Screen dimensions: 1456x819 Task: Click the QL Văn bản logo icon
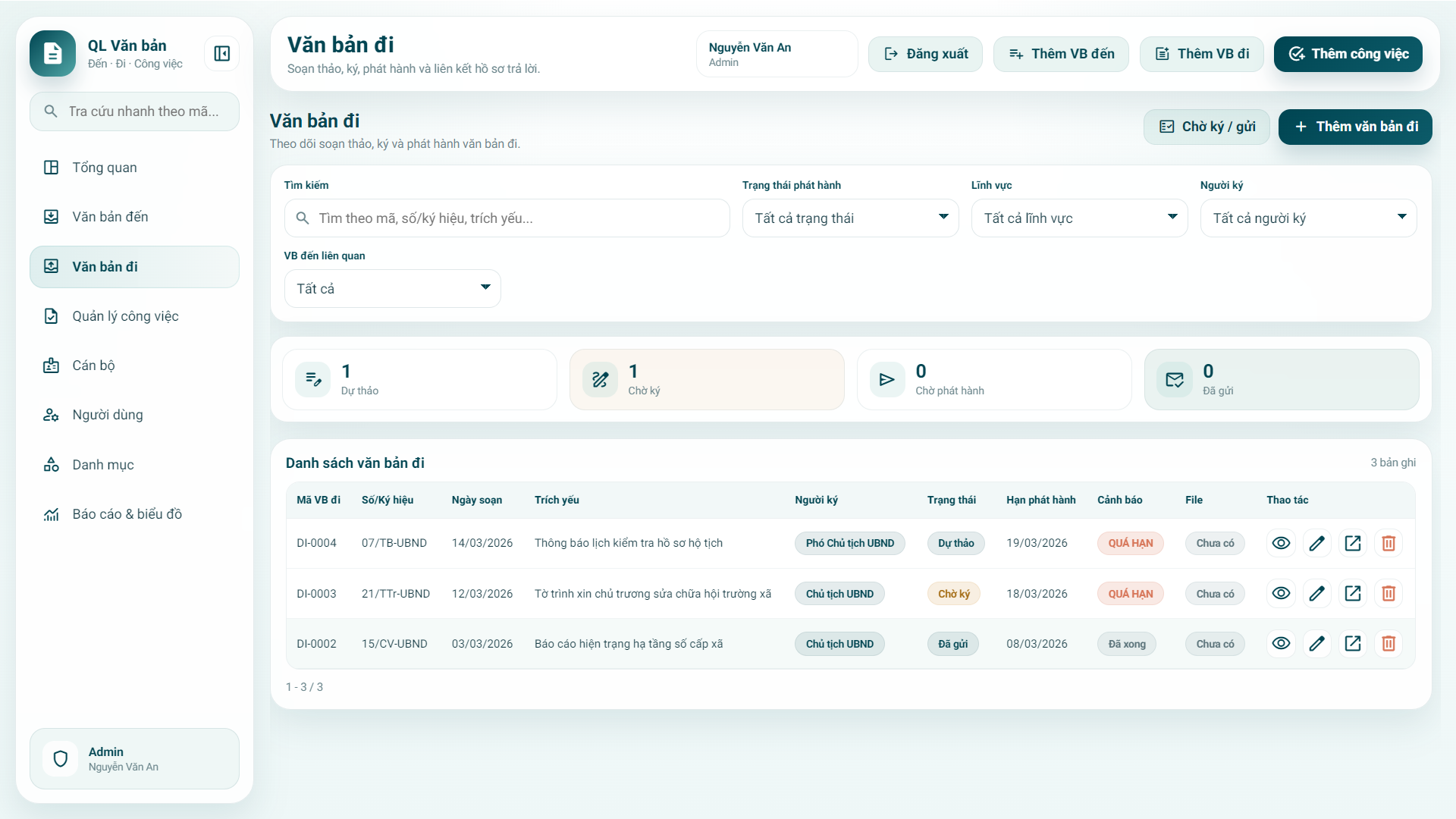point(52,54)
